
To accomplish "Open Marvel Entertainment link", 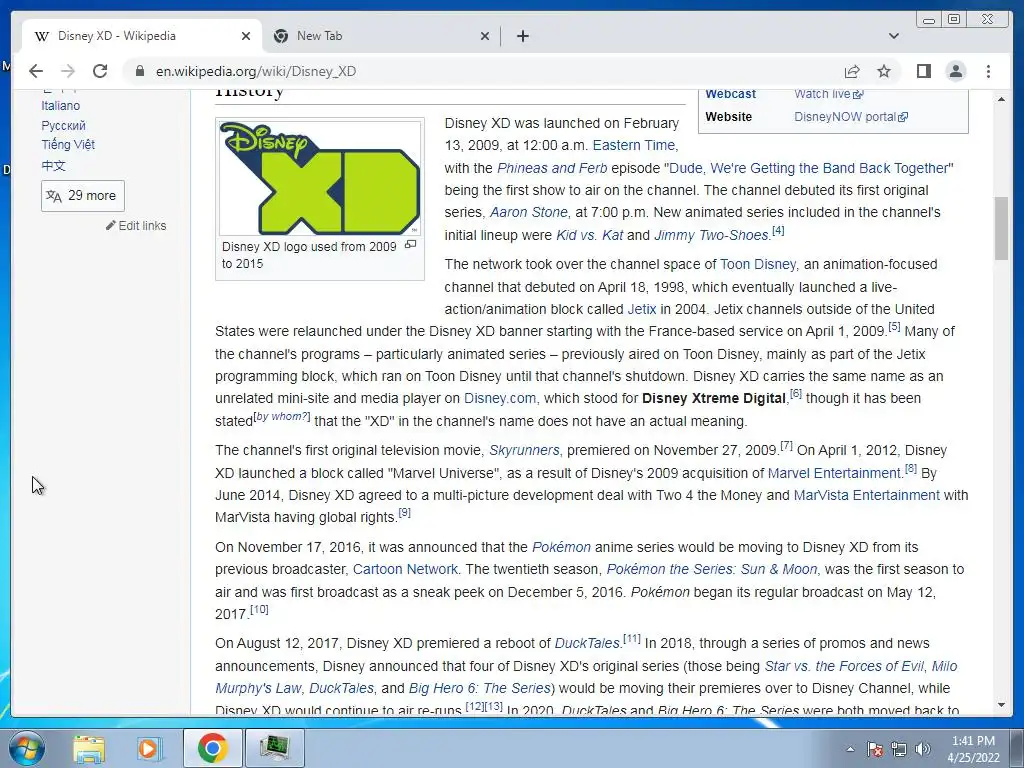I will 834,473.
